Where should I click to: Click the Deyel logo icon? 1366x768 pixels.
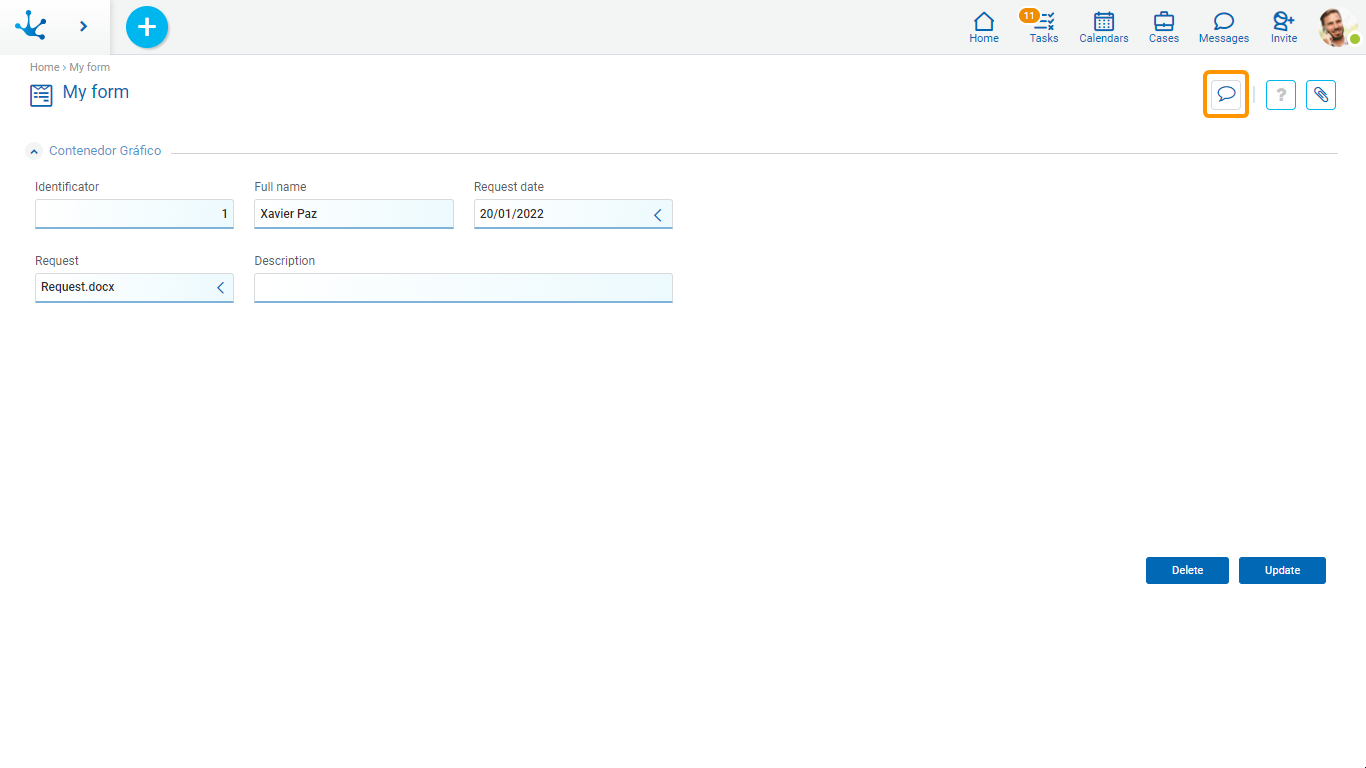(31, 26)
